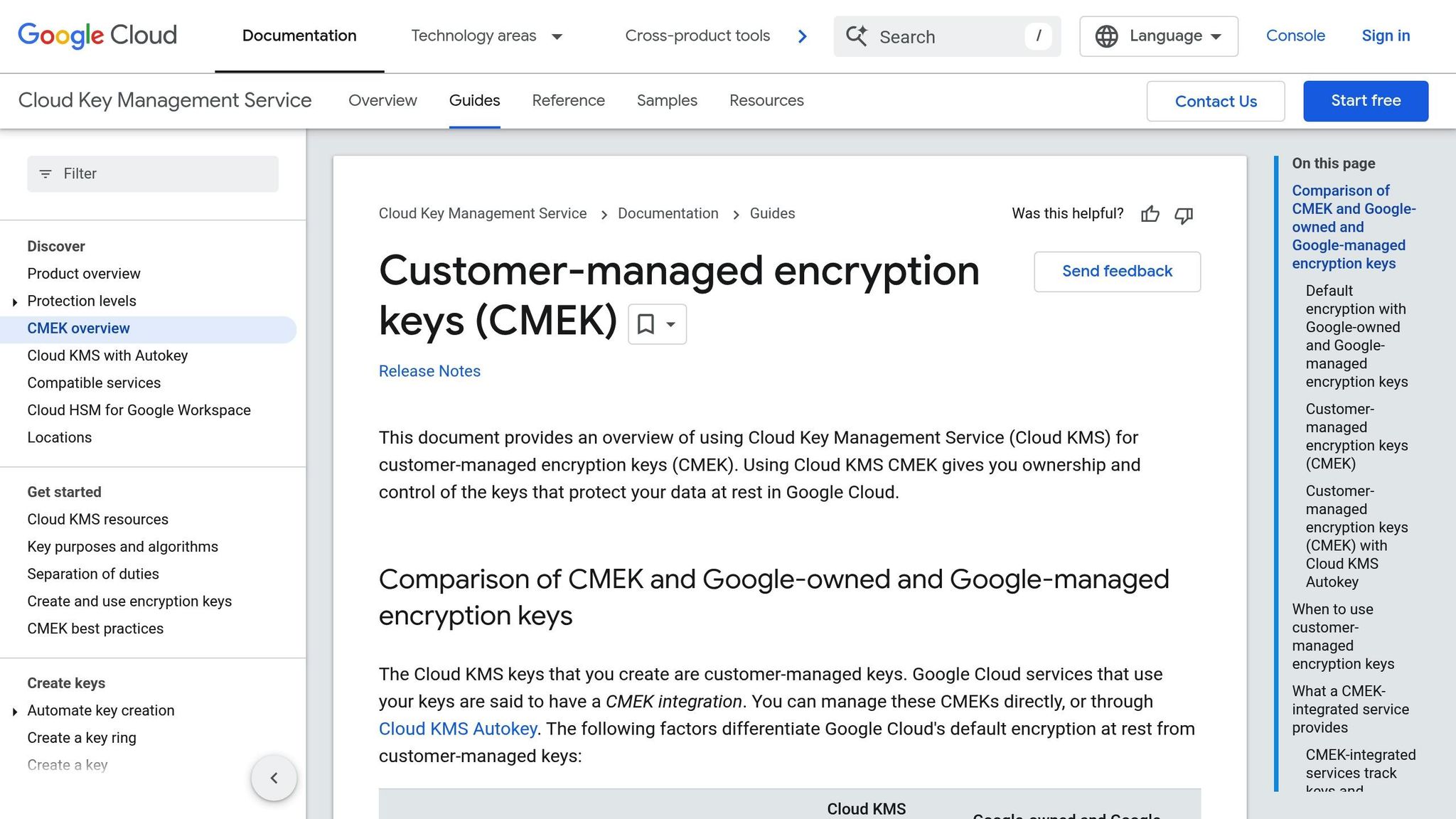Image resolution: width=1456 pixels, height=819 pixels.
Task: Click the Send feedback button
Action: point(1117,272)
